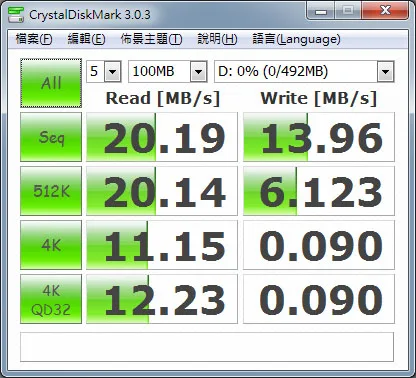Open the 語言(Language) menu
This screenshot has height=378, width=416.
click(x=296, y=39)
